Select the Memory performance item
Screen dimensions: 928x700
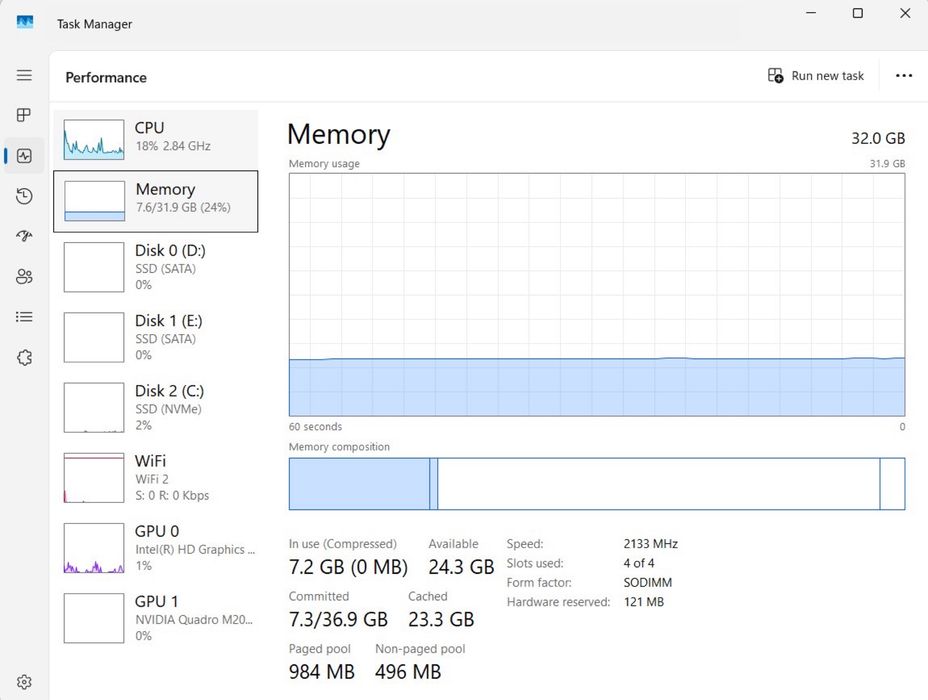click(x=155, y=201)
